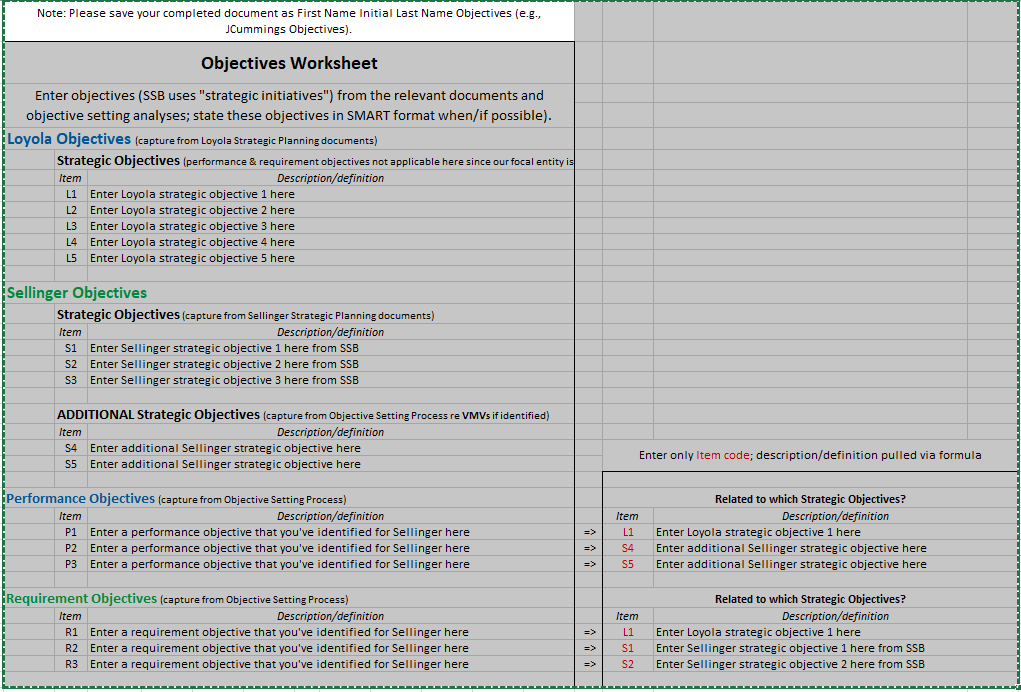Image resolution: width=1021 pixels, height=692 pixels.
Task: Click black item code S4 under ADDITIONAL objectives
Action: 71,448
